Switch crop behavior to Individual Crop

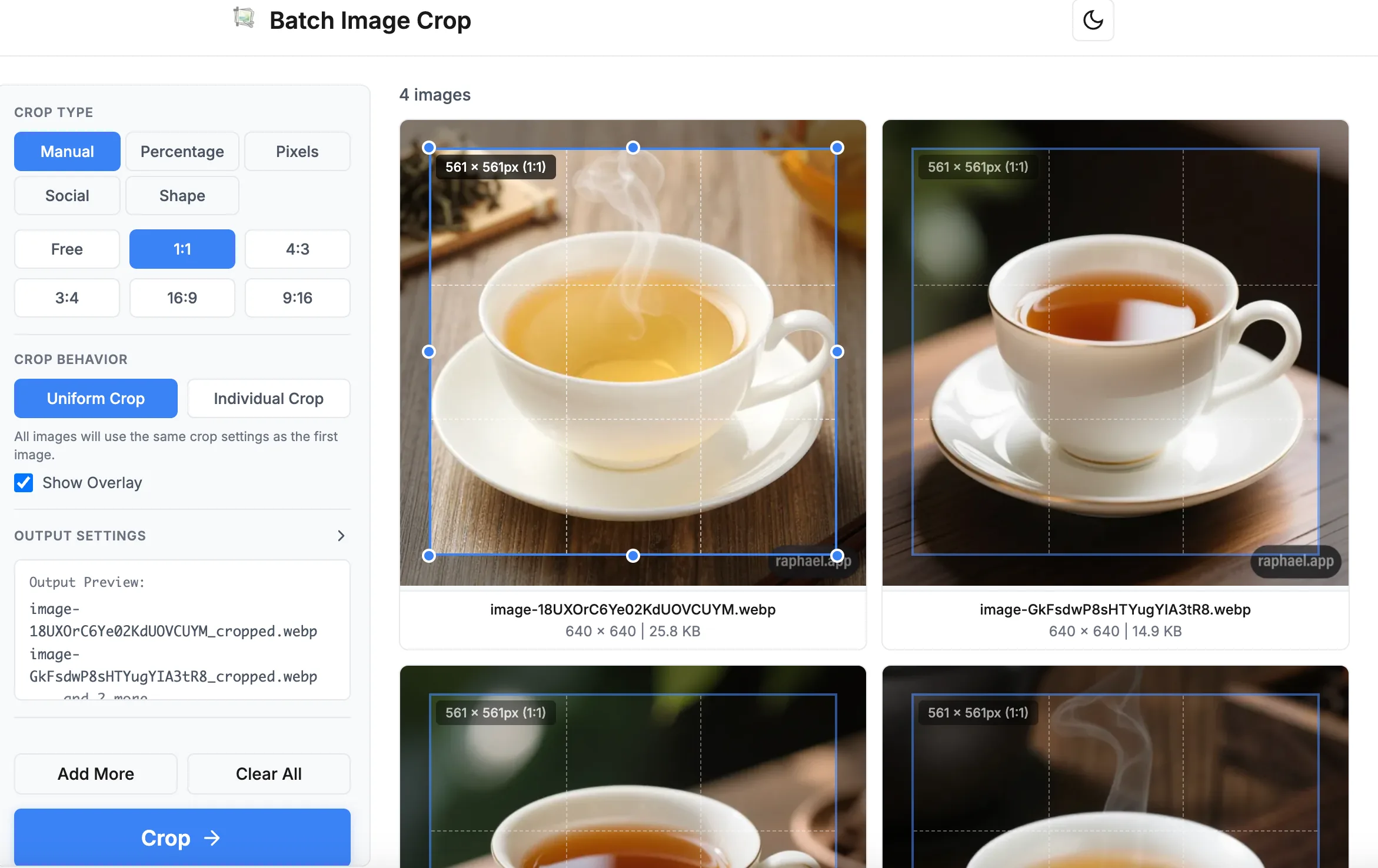click(268, 398)
